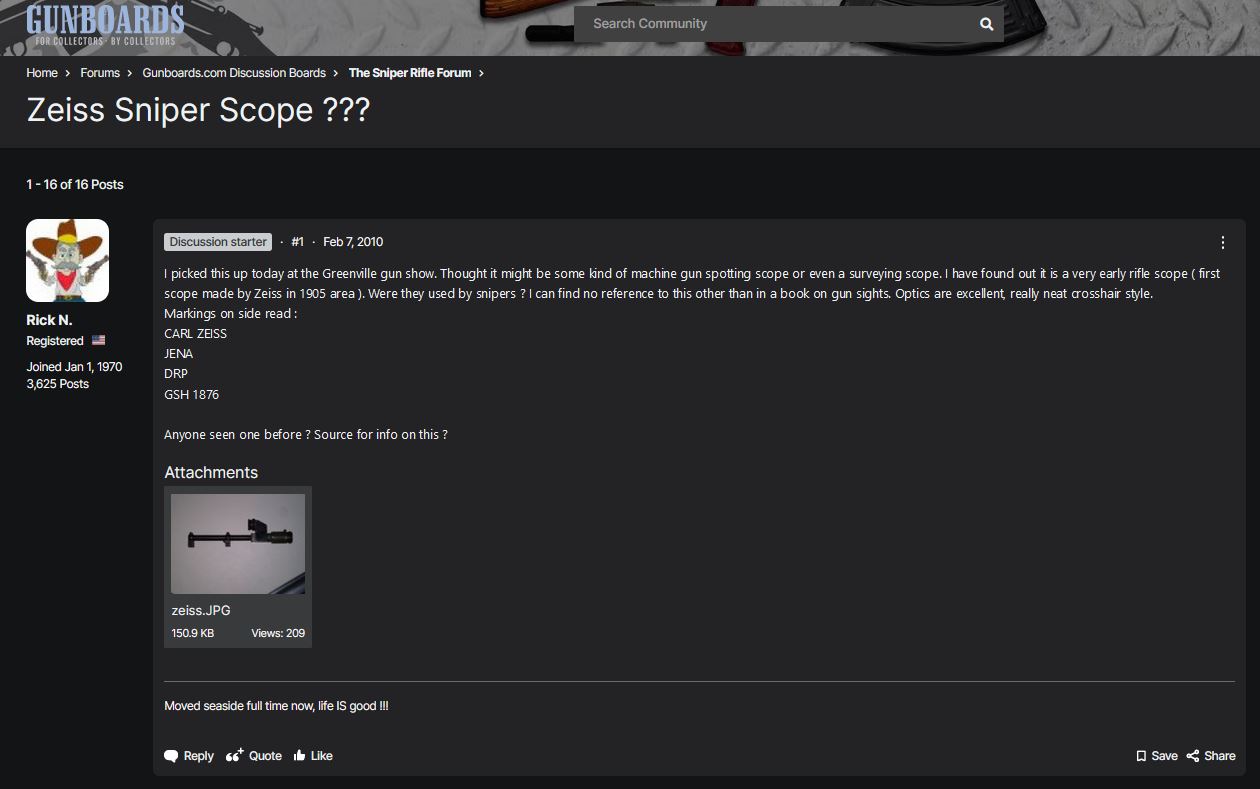Like the Zeiss scope post

tap(313, 756)
